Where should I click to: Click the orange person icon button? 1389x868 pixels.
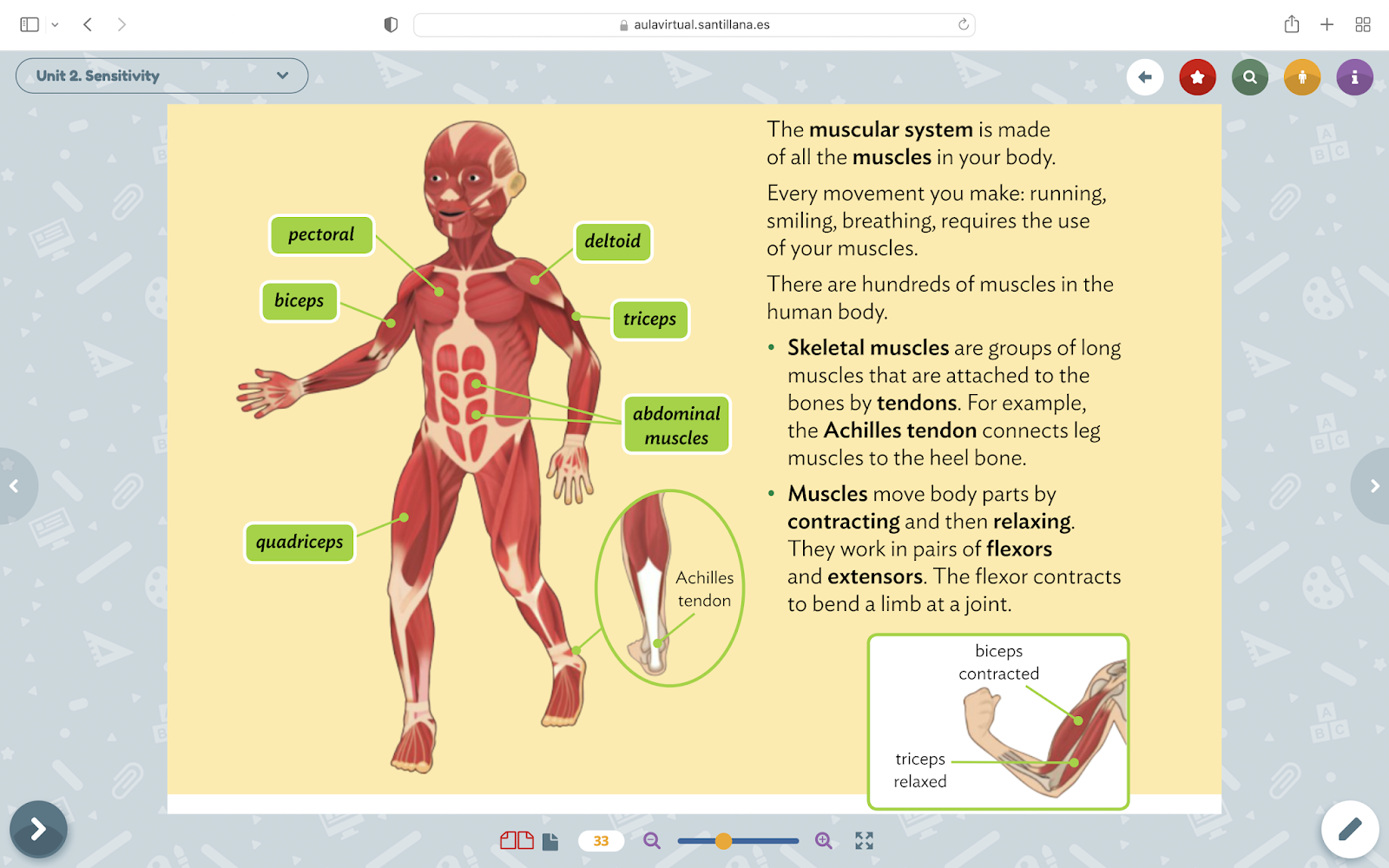(x=1302, y=77)
